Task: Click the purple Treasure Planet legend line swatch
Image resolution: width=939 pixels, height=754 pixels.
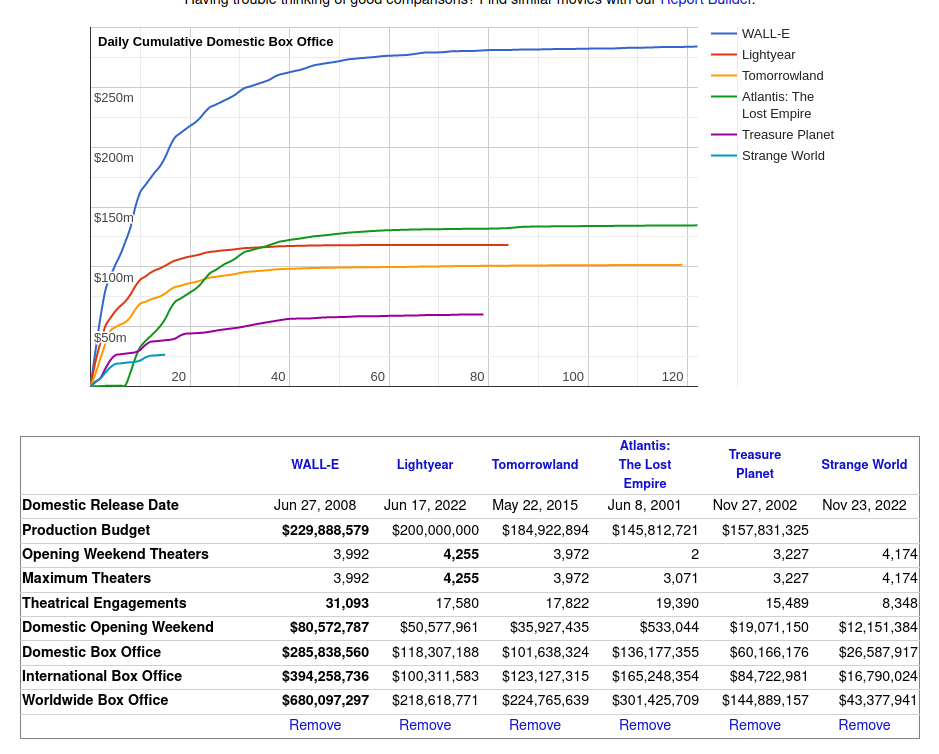Action: coord(724,135)
